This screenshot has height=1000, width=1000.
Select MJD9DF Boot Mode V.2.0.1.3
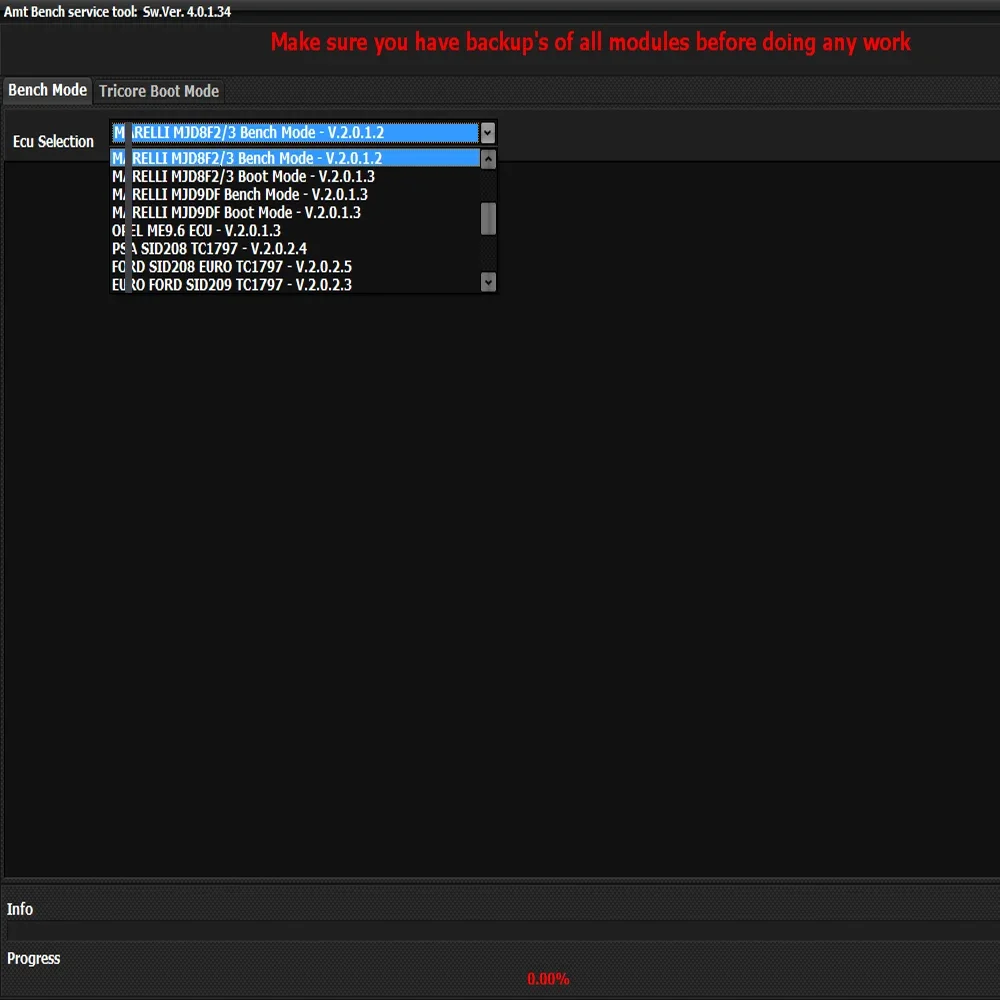(x=295, y=212)
